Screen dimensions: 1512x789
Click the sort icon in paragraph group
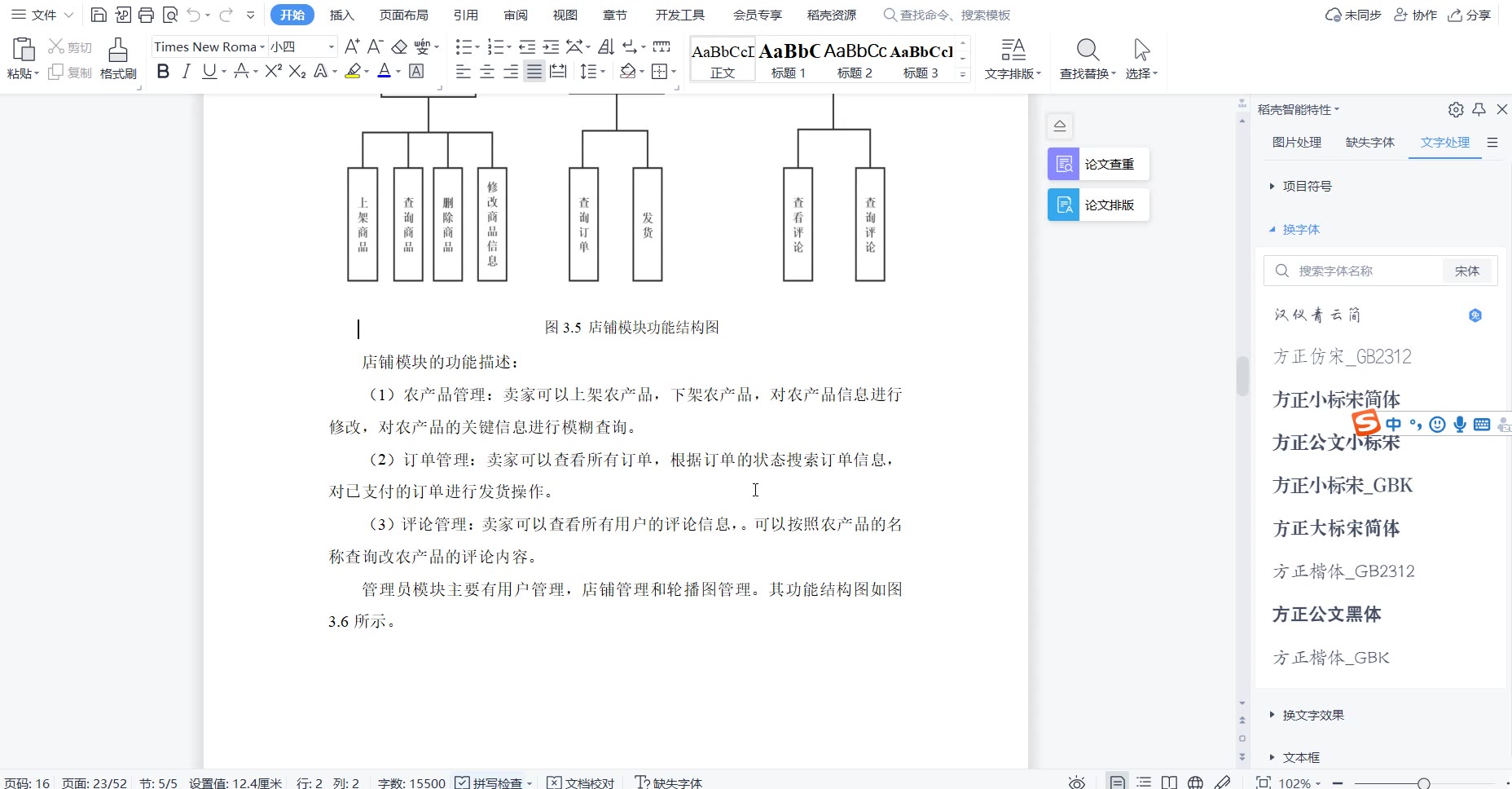tap(606, 46)
